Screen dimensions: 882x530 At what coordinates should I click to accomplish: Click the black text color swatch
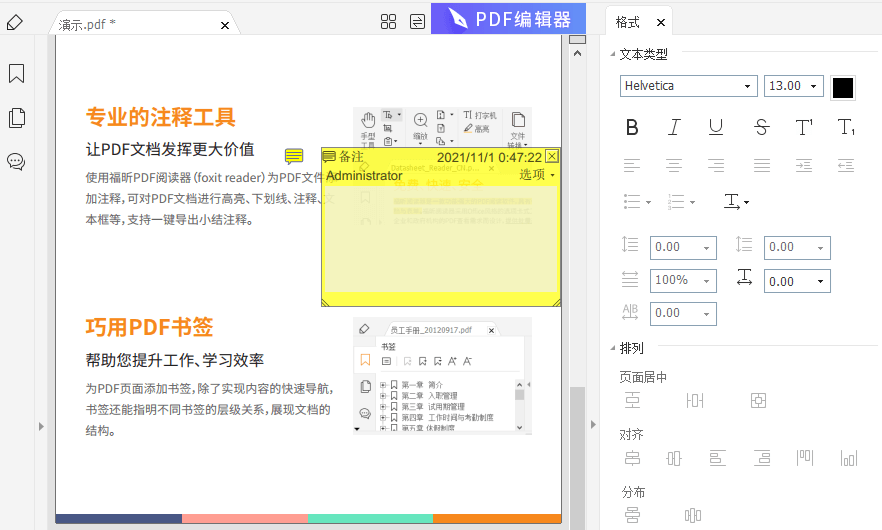pos(843,88)
